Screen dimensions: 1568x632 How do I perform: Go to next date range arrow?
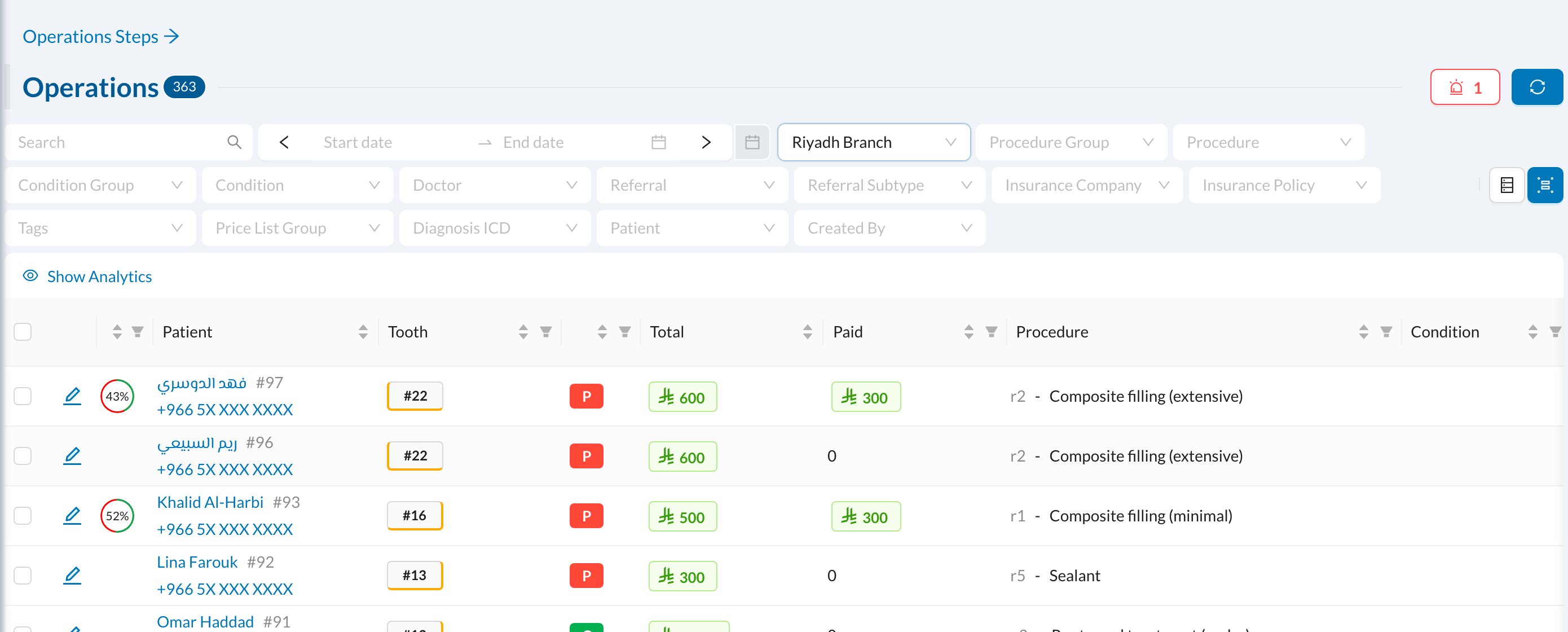[706, 142]
